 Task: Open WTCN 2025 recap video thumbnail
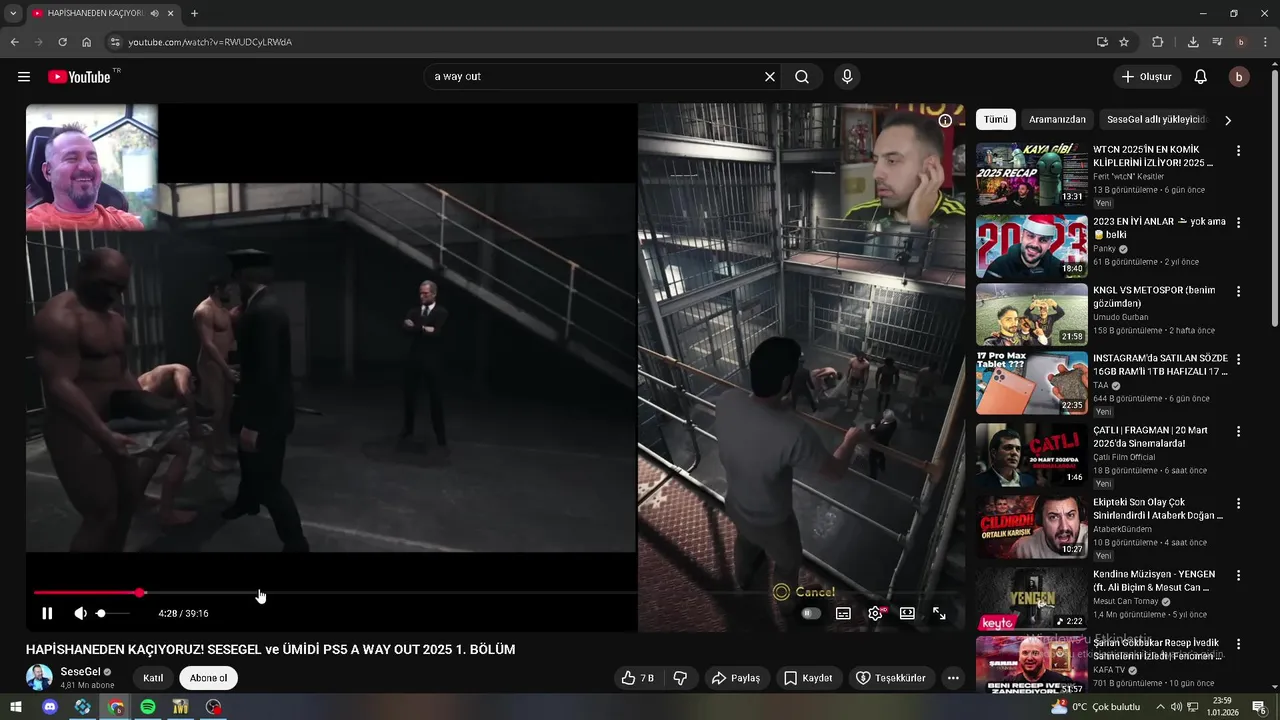point(1031,174)
